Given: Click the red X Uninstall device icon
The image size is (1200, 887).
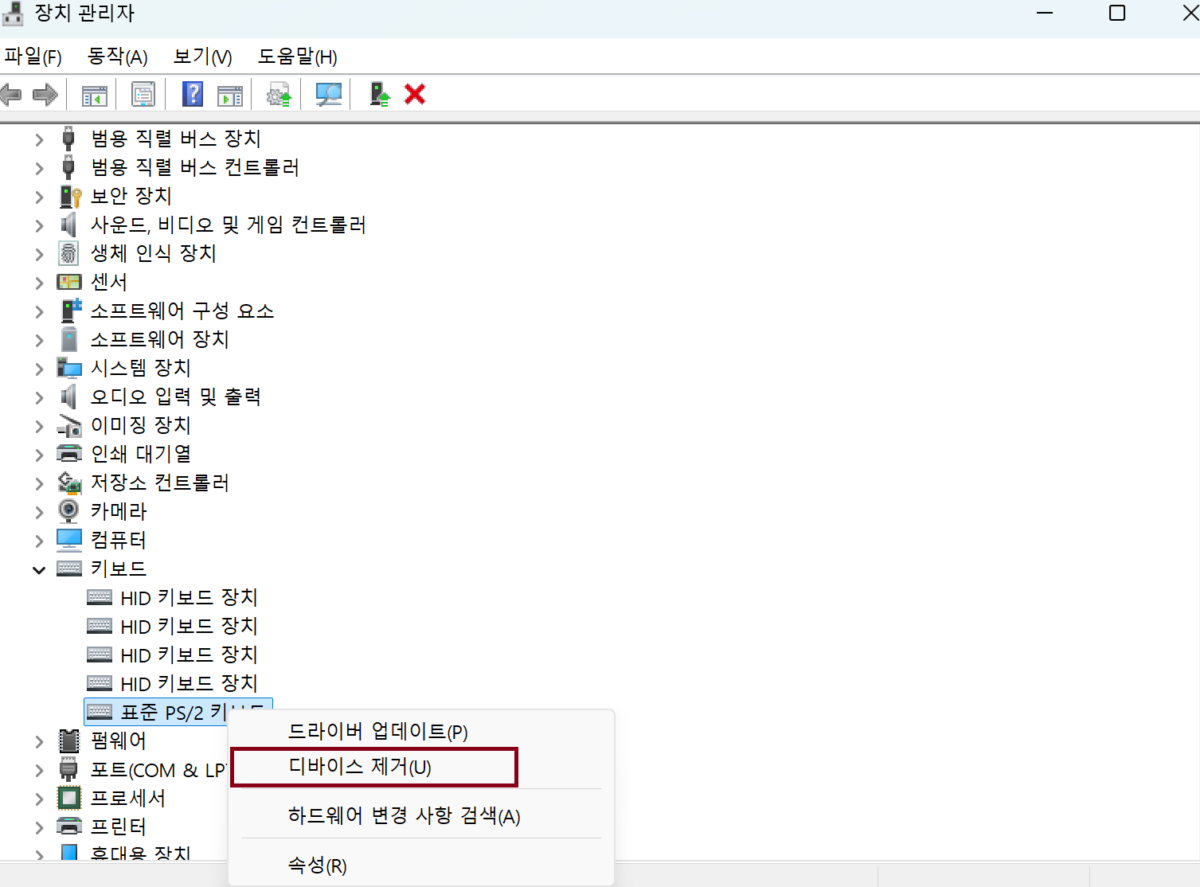Looking at the screenshot, I should point(414,94).
